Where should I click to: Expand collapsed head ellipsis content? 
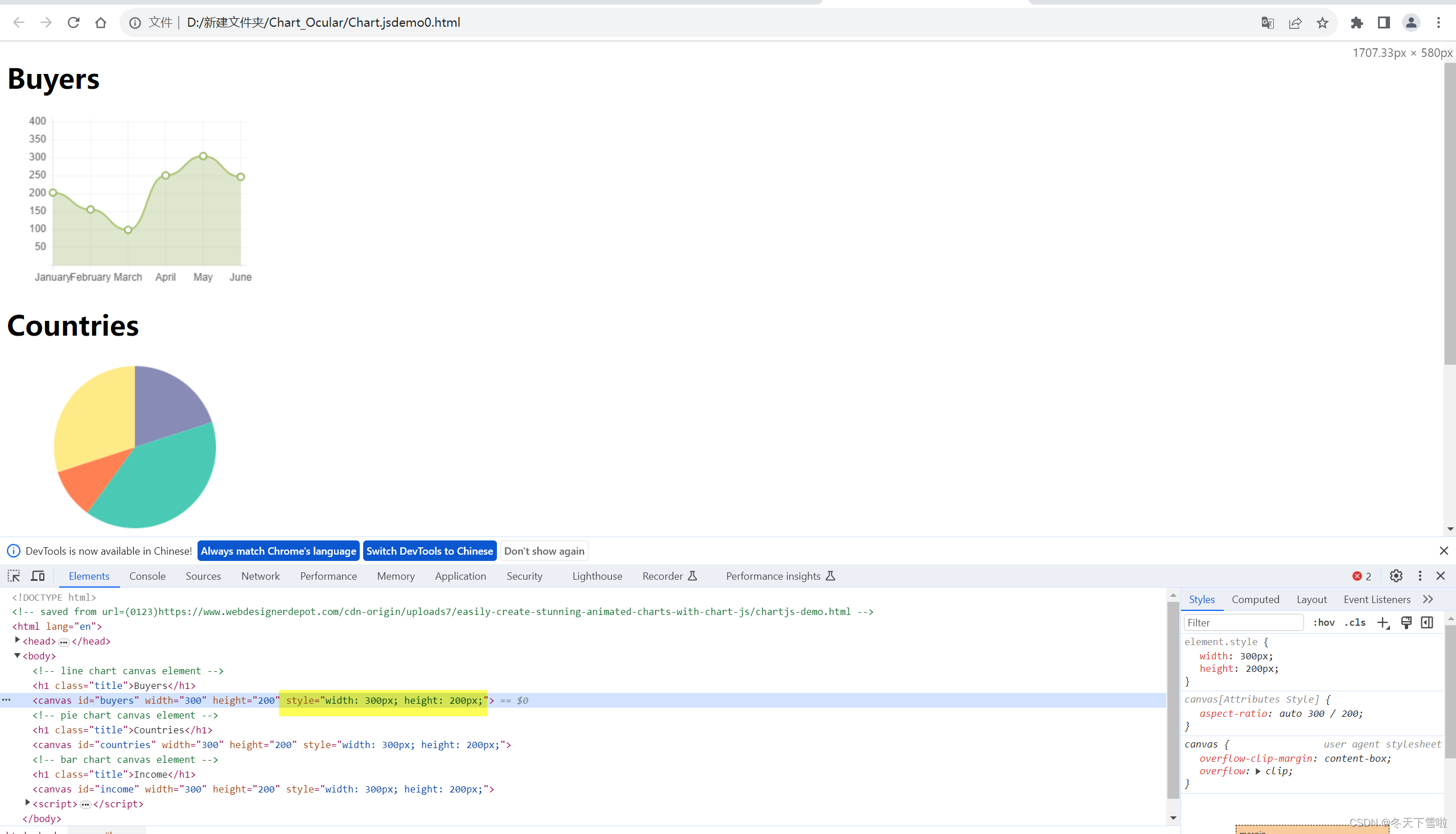coord(64,642)
